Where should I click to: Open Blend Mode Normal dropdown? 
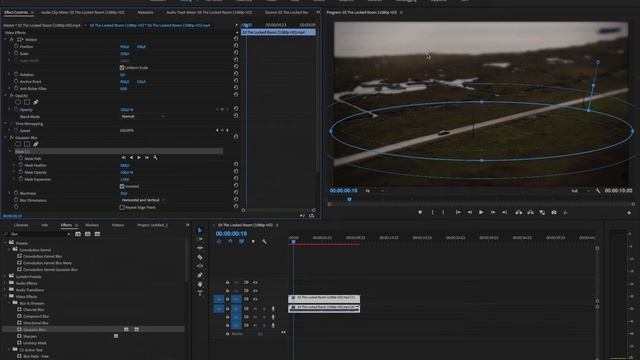(143, 116)
